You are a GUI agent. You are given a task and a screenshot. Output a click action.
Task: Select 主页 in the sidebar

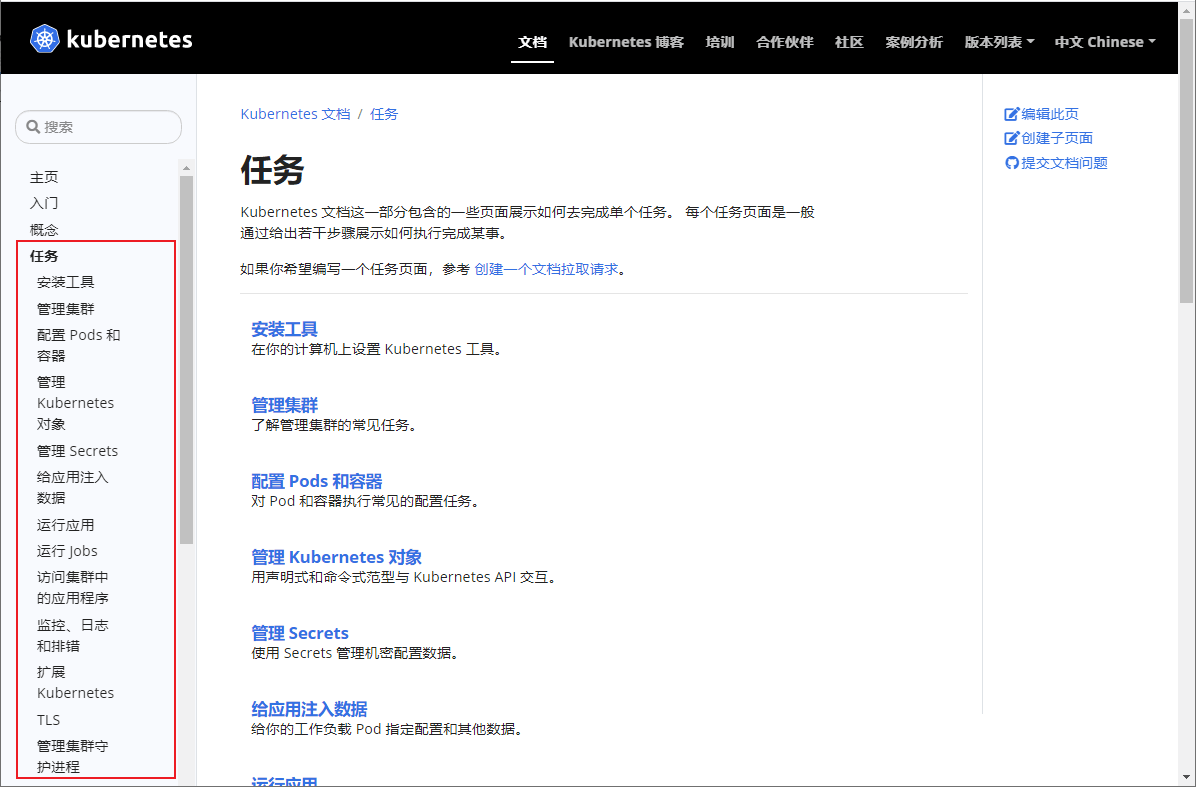click(43, 177)
